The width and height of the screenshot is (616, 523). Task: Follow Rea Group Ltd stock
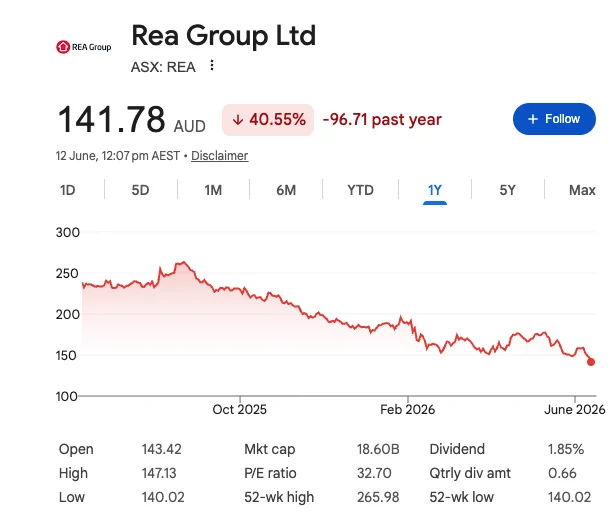coord(554,119)
